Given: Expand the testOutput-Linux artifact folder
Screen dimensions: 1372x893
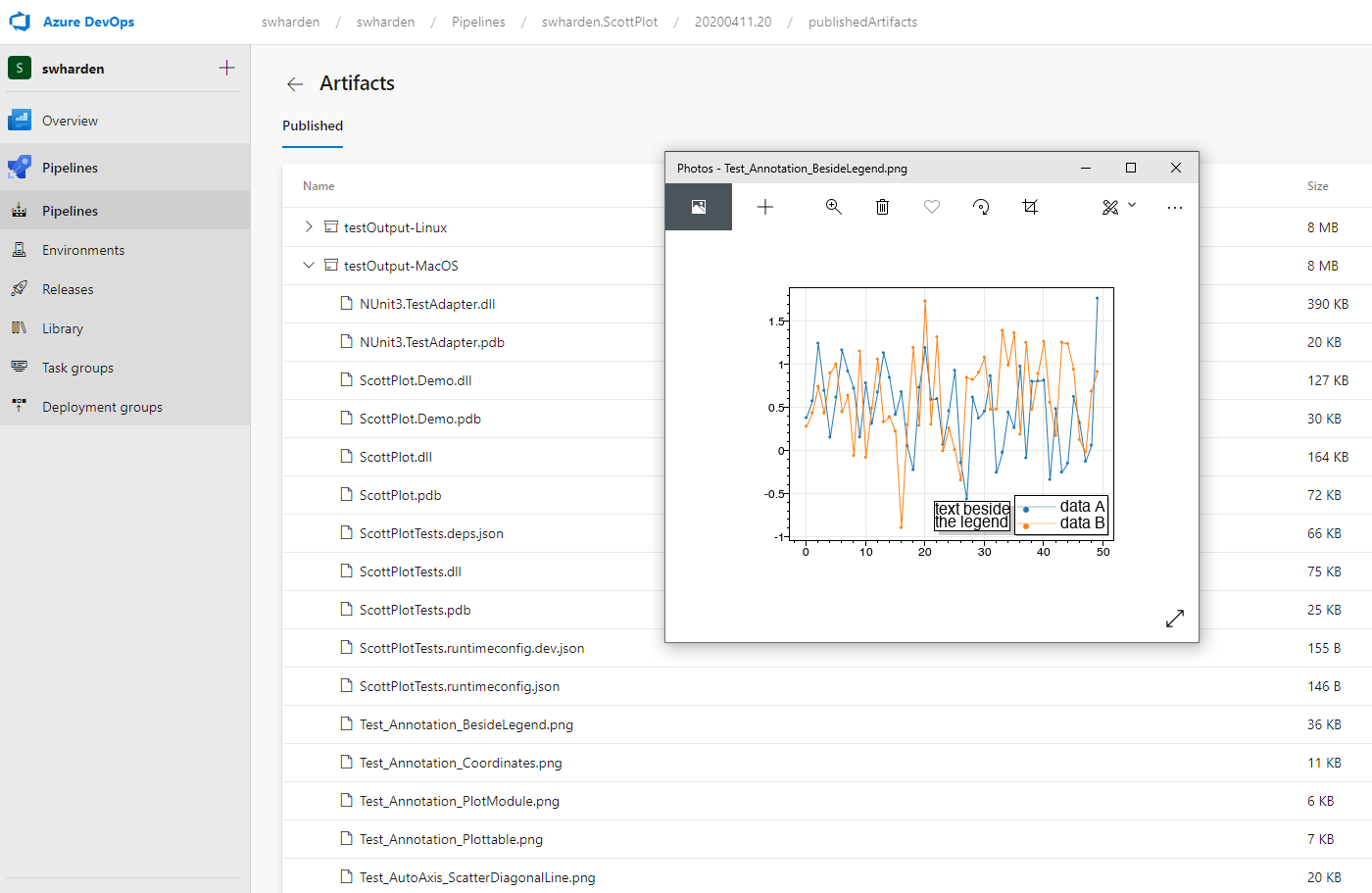Looking at the screenshot, I should (x=309, y=225).
